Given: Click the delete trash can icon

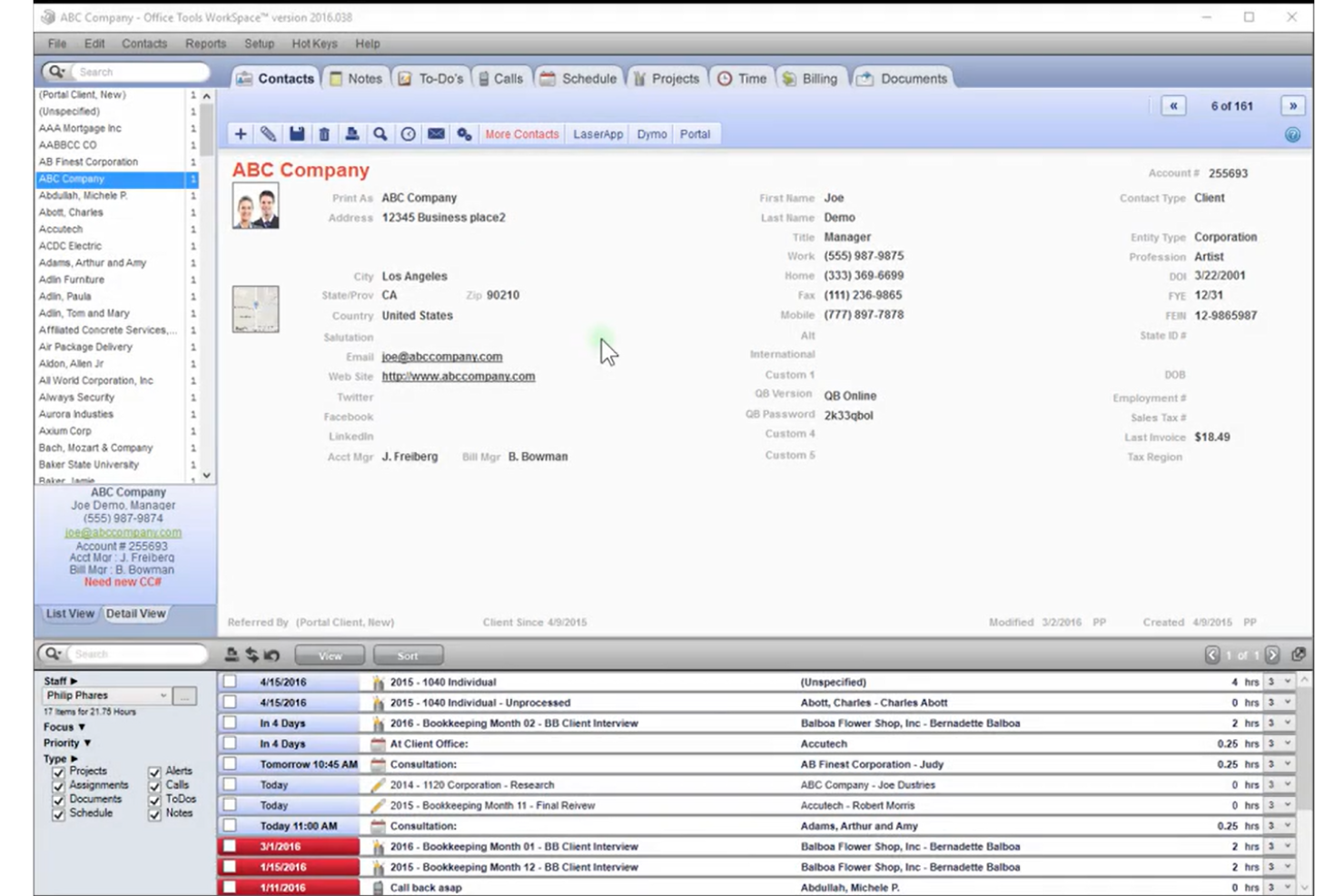Looking at the screenshot, I should point(324,134).
